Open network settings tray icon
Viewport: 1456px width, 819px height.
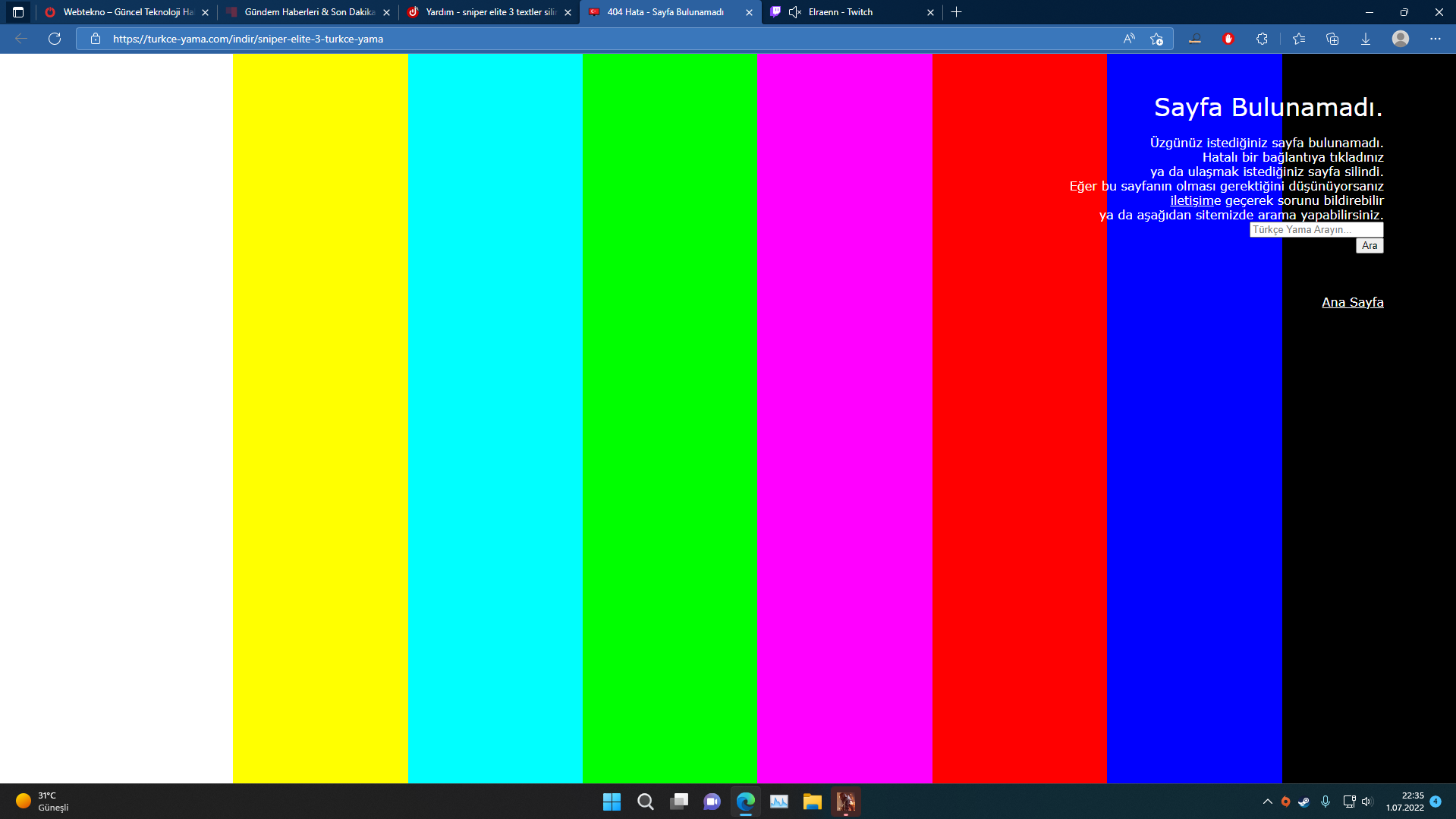click(1349, 802)
